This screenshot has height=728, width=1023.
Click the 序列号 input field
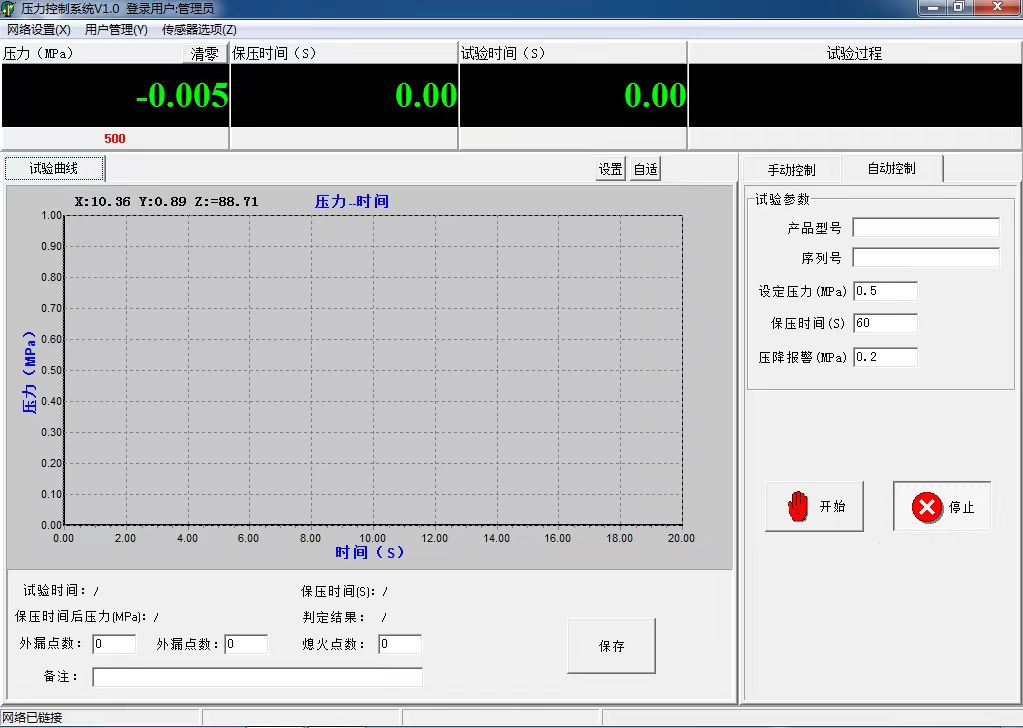coord(925,257)
